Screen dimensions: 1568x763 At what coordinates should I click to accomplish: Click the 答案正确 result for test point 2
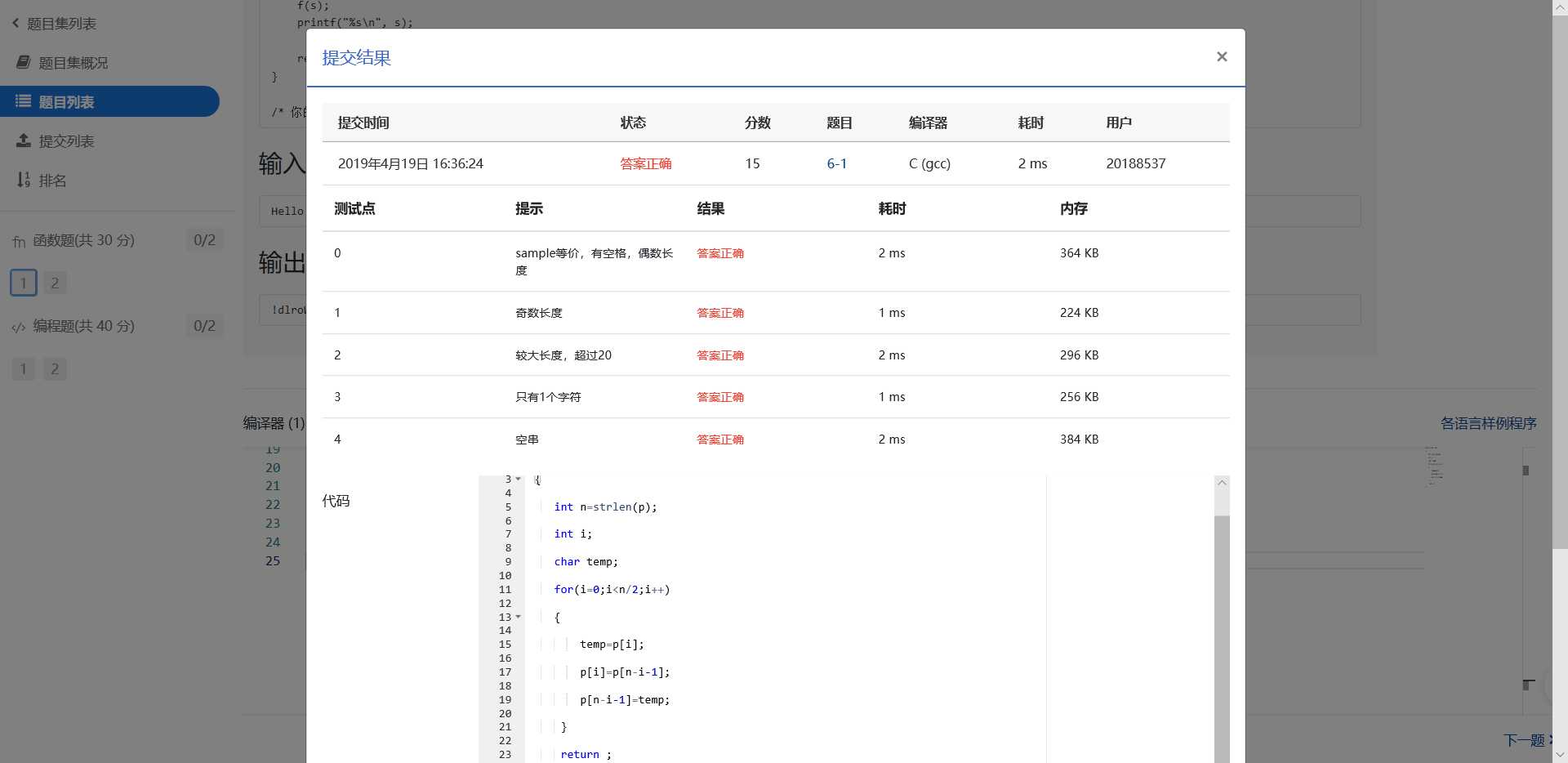pos(719,355)
